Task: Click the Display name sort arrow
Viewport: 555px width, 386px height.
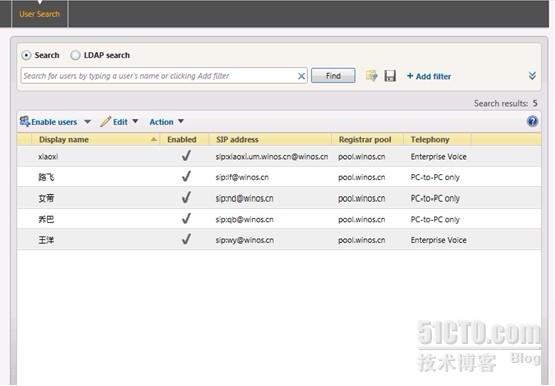Action: click(154, 139)
